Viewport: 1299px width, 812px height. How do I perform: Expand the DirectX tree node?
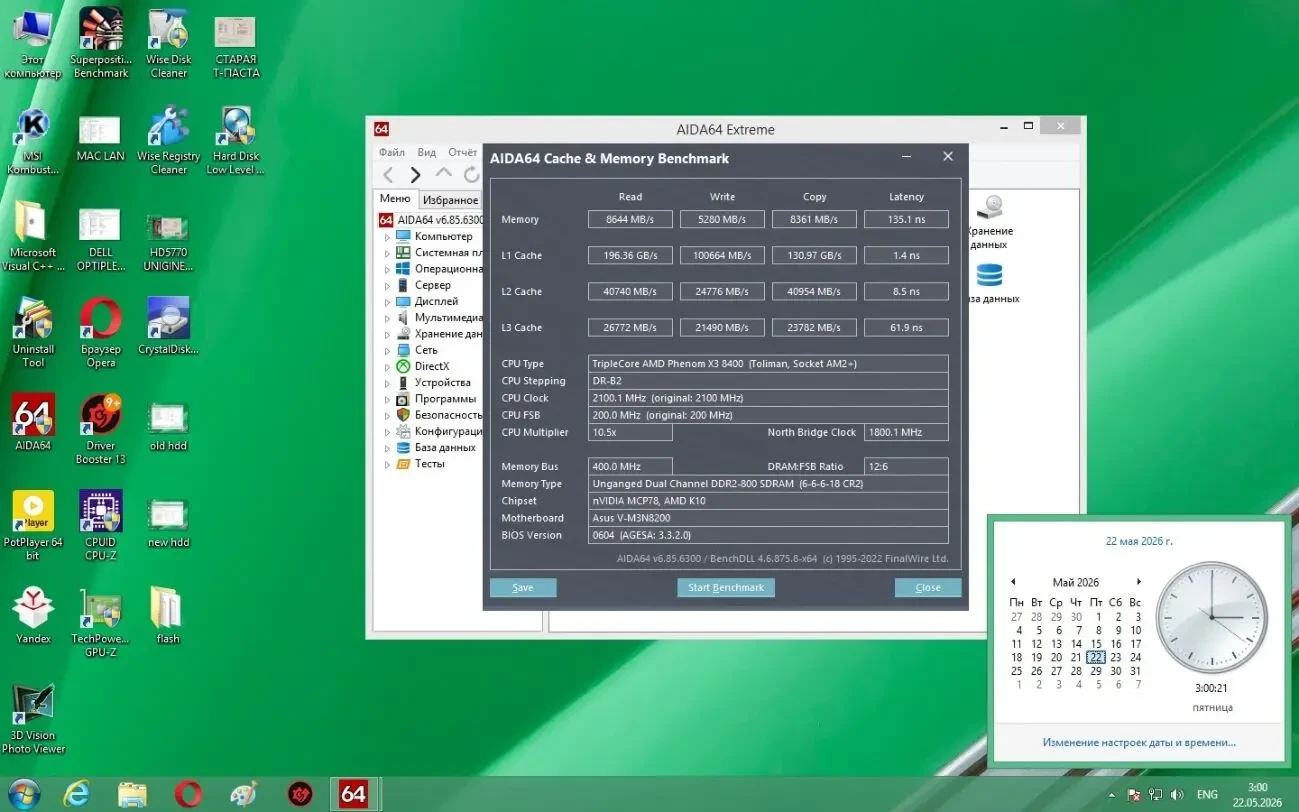388,367
